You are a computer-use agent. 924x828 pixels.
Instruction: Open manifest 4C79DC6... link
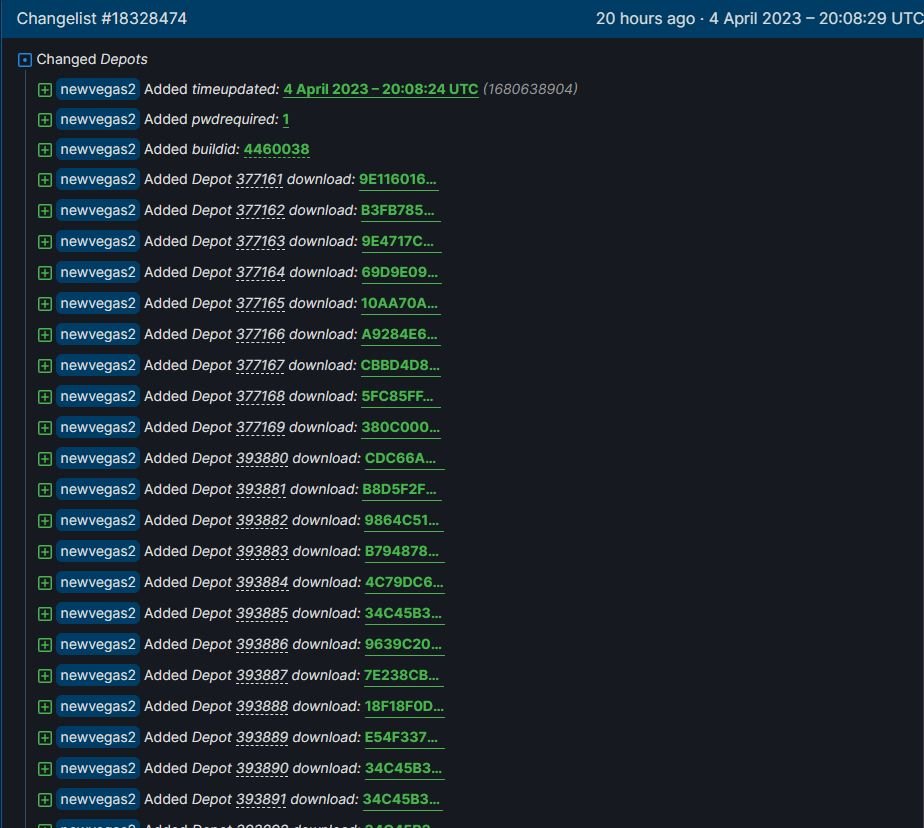click(x=404, y=583)
